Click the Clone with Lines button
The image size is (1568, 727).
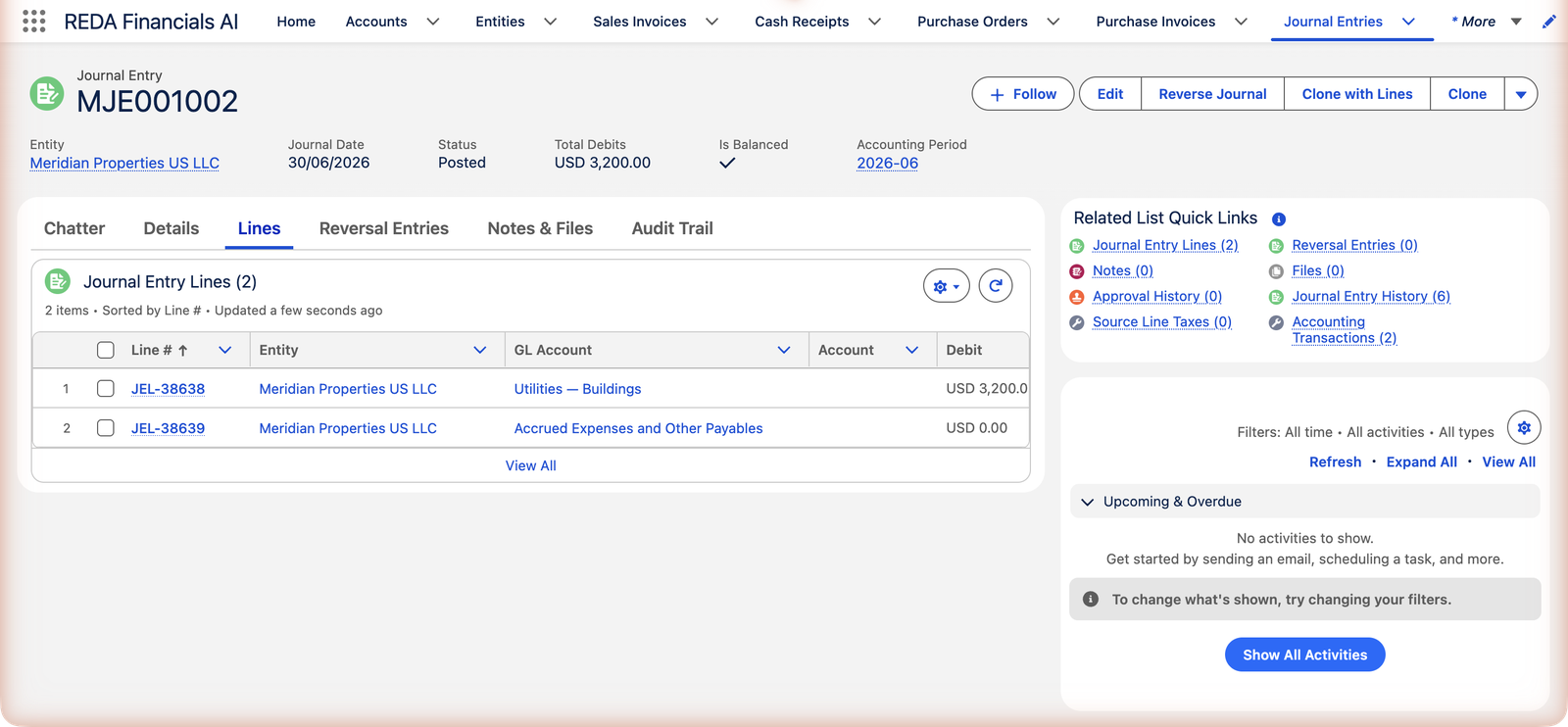pyautogui.click(x=1357, y=94)
